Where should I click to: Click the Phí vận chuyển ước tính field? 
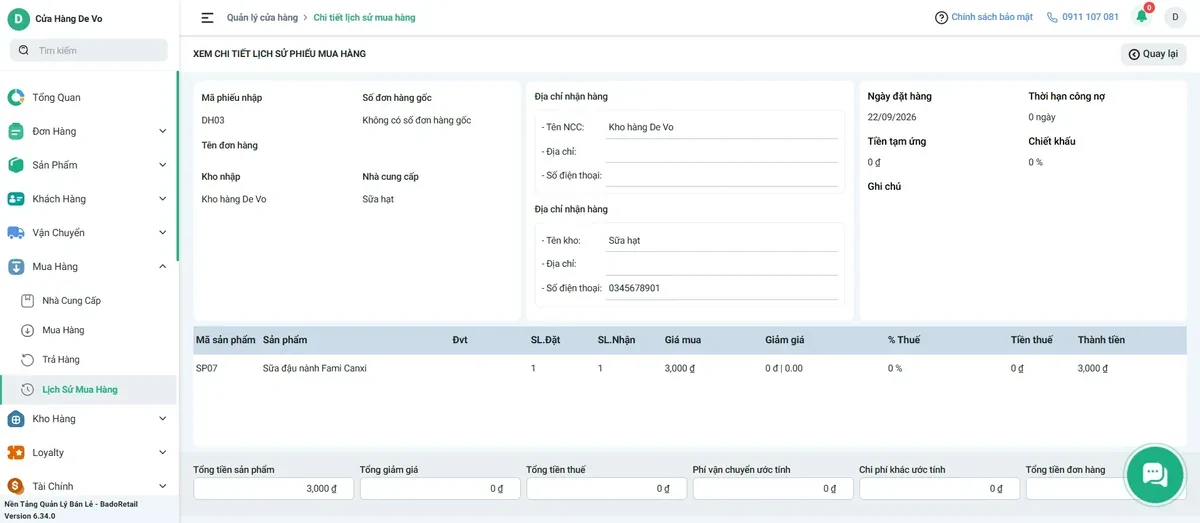pyautogui.click(x=772, y=489)
